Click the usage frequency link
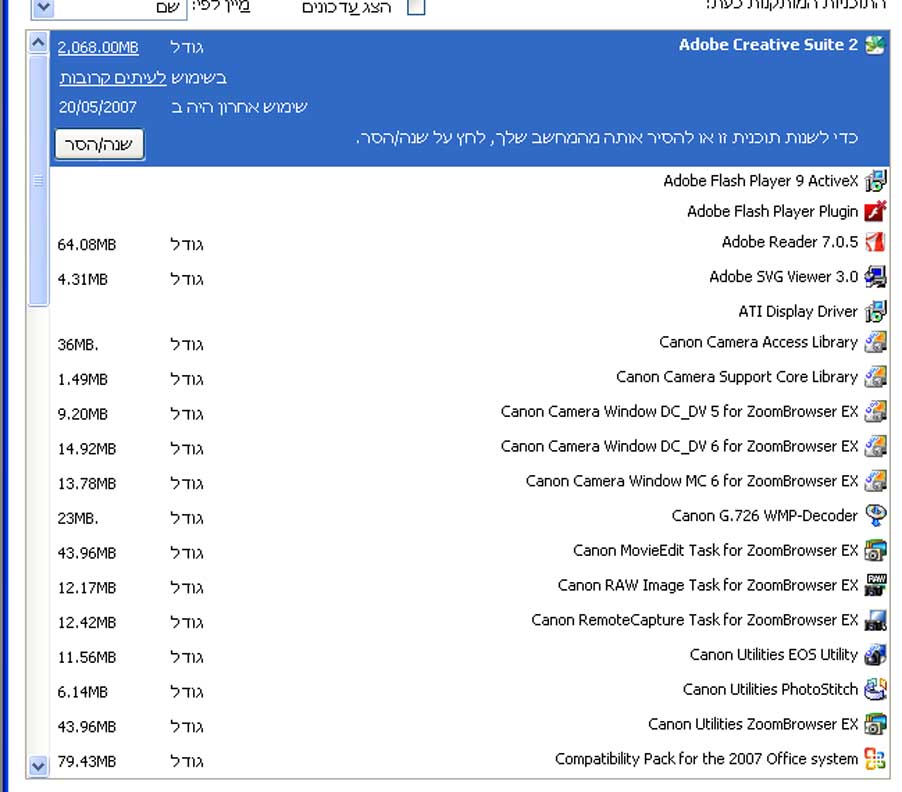 [x=113, y=78]
